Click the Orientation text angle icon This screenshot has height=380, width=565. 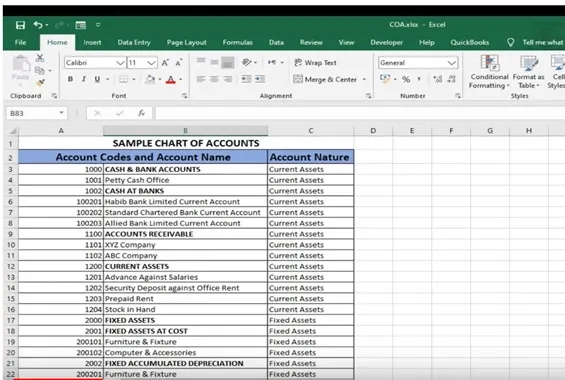(x=246, y=62)
